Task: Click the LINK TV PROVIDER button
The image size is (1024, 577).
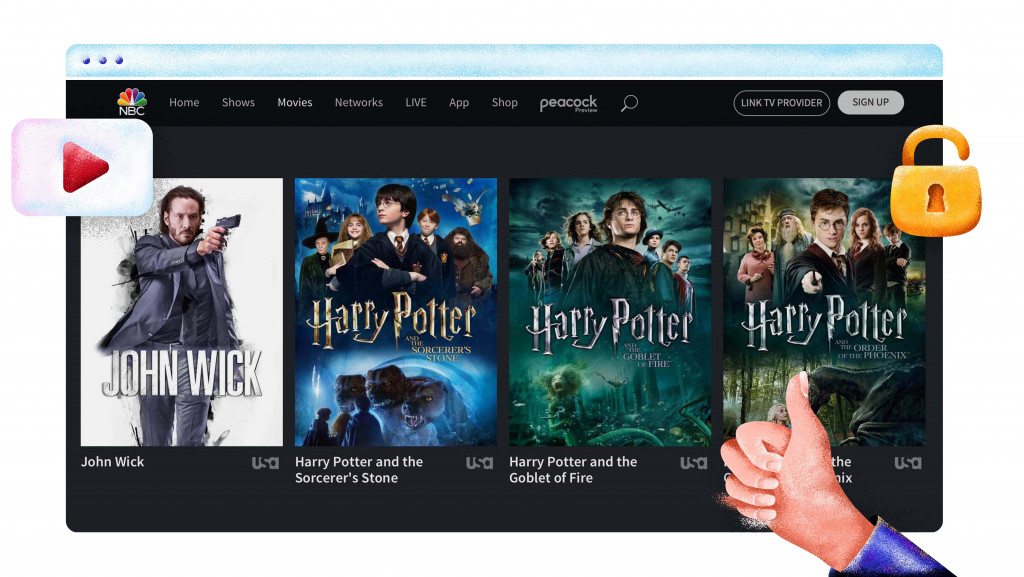Action: point(782,102)
